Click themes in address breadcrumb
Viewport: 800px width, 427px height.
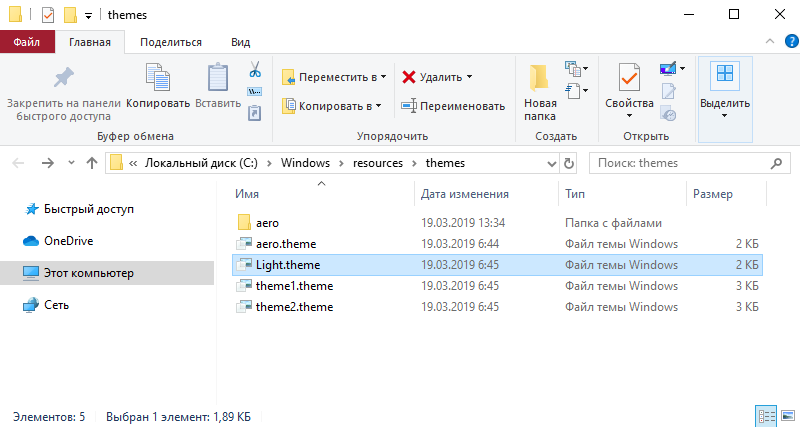(445, 163)
